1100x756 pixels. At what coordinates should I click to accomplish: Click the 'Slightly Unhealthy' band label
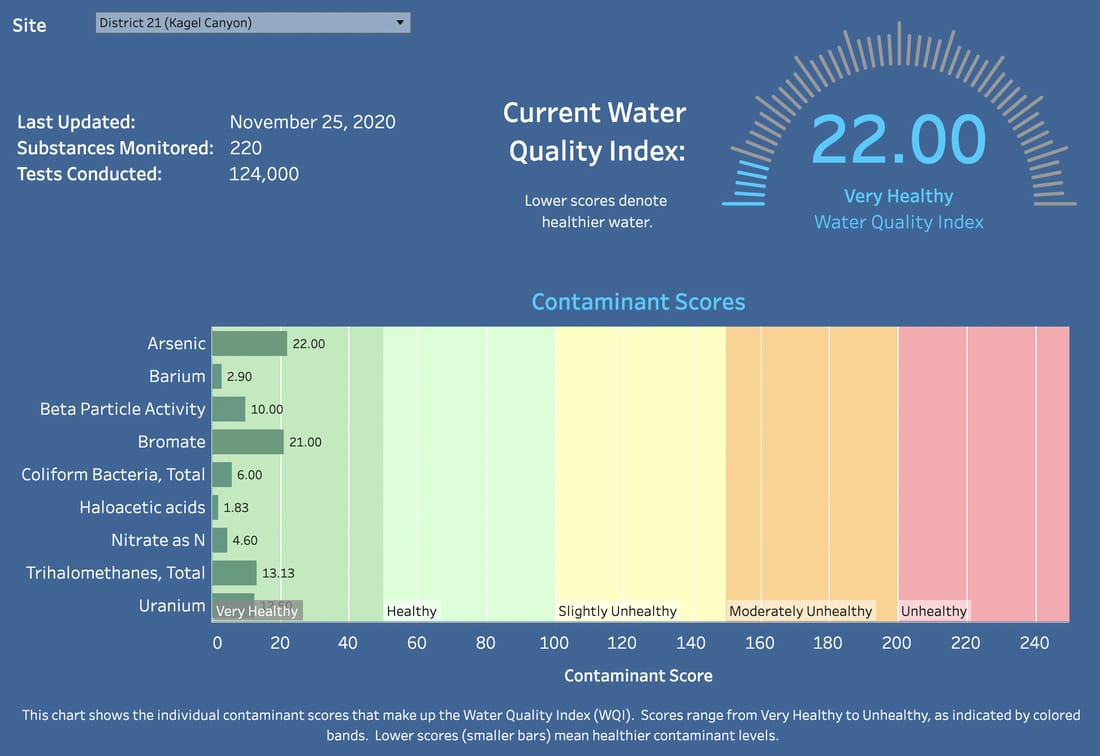pos(617,611)
